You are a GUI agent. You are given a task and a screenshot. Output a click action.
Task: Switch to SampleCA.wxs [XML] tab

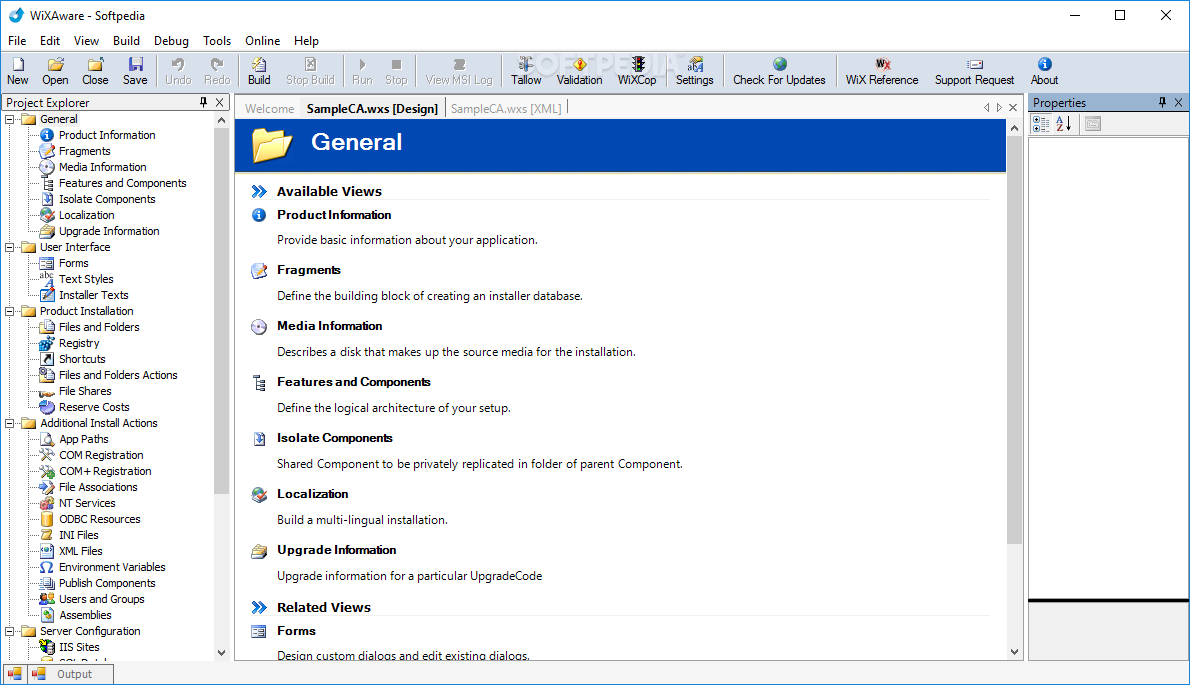click(506, 108)
